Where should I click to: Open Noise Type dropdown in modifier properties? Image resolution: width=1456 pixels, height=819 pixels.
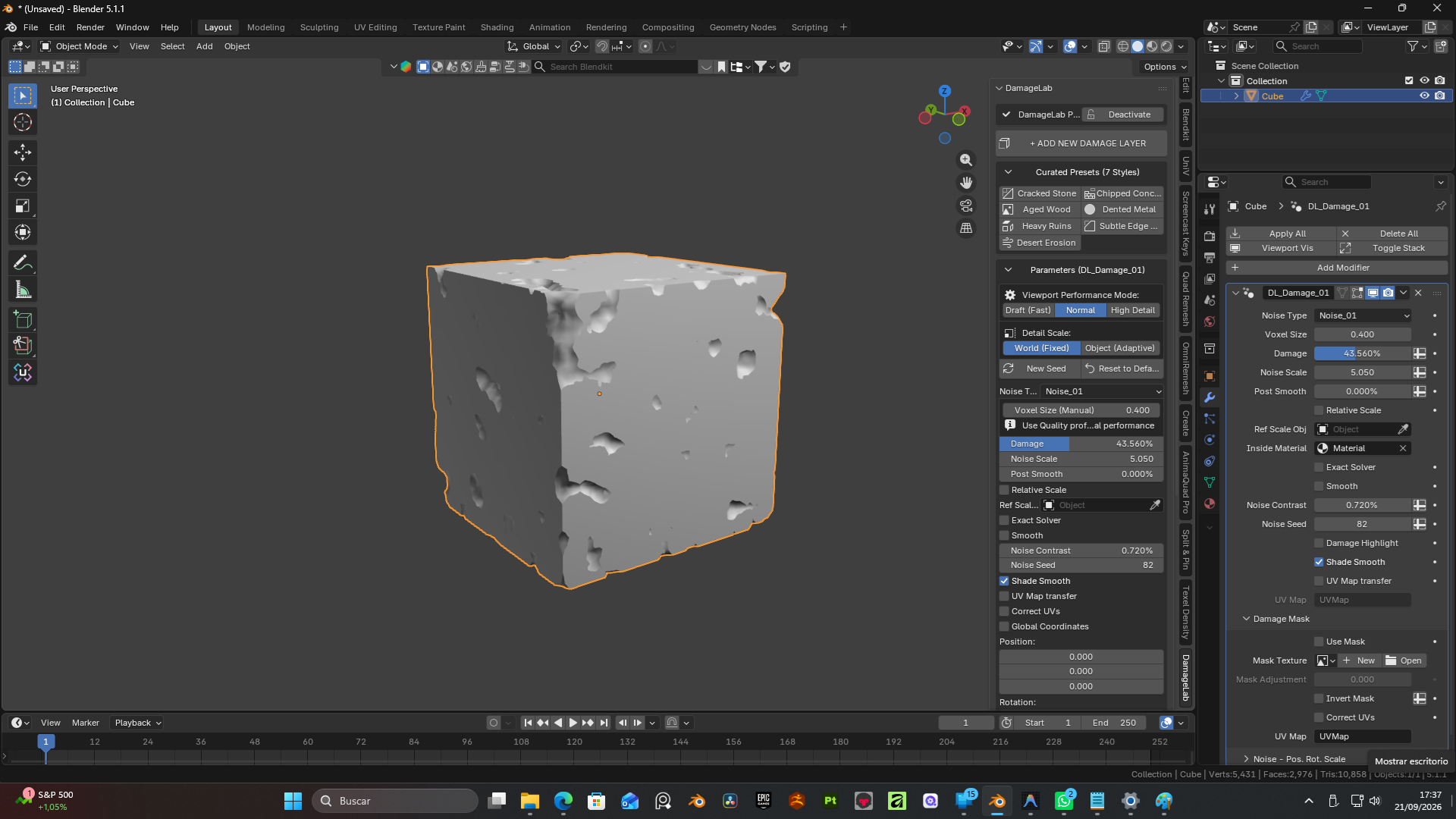point(1363,315)
